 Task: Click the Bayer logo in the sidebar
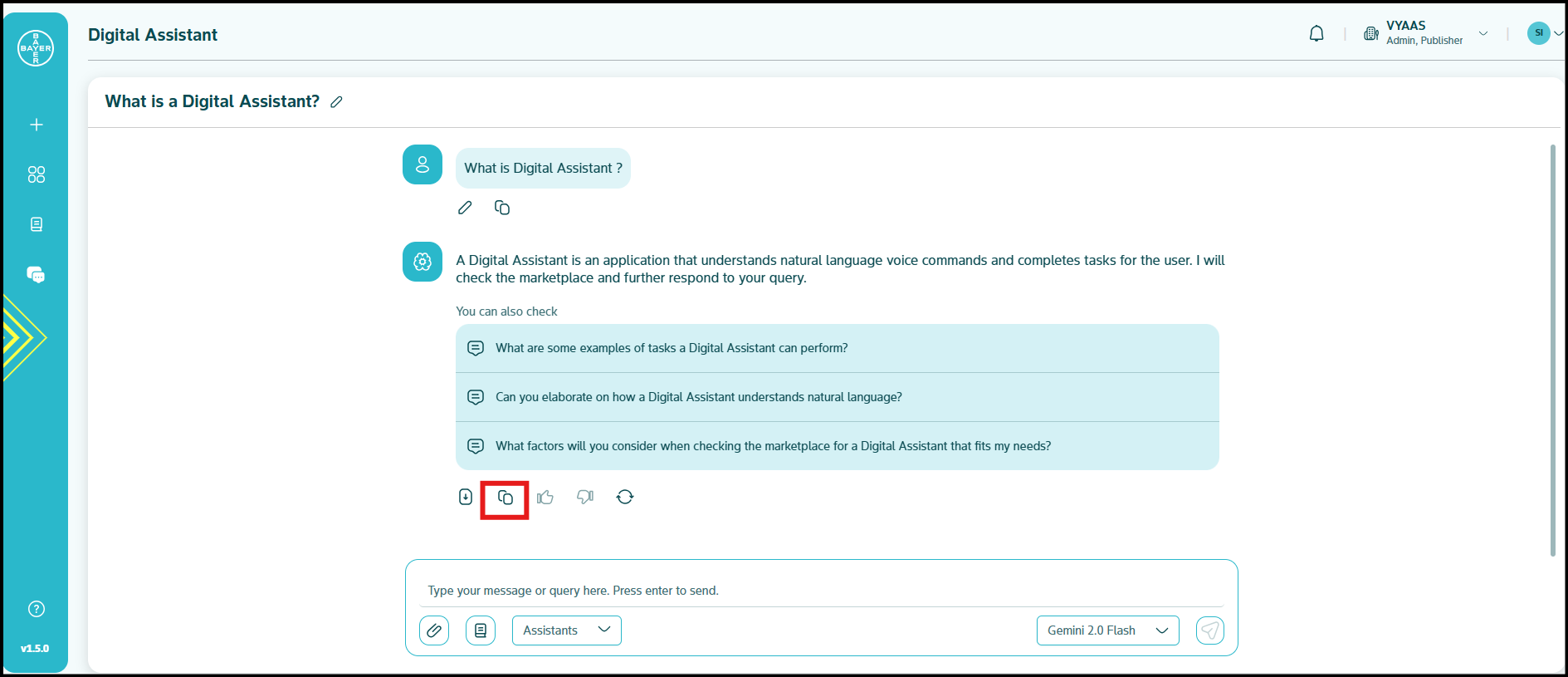(x=36, y=48)
